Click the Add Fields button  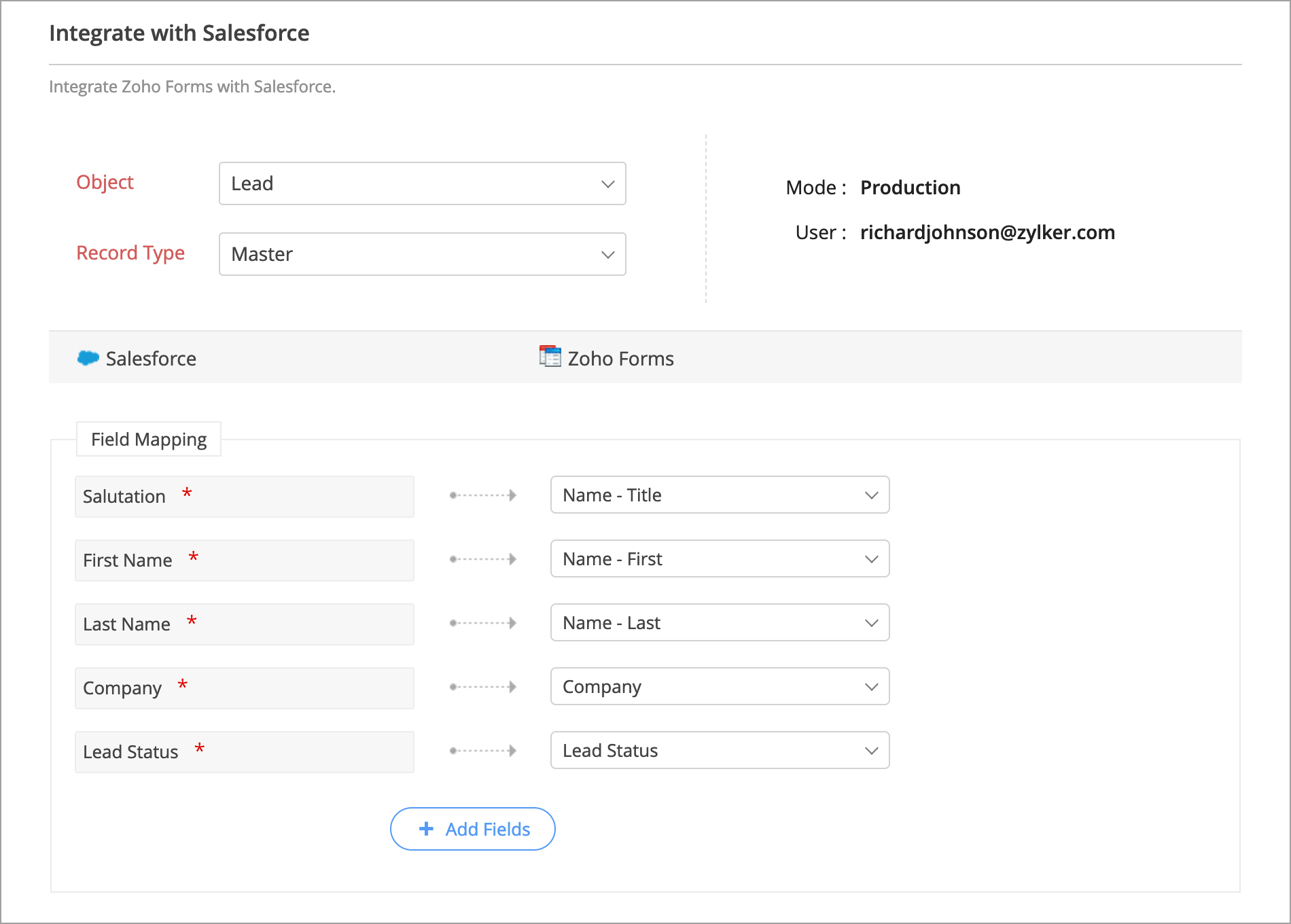point(473,829)
